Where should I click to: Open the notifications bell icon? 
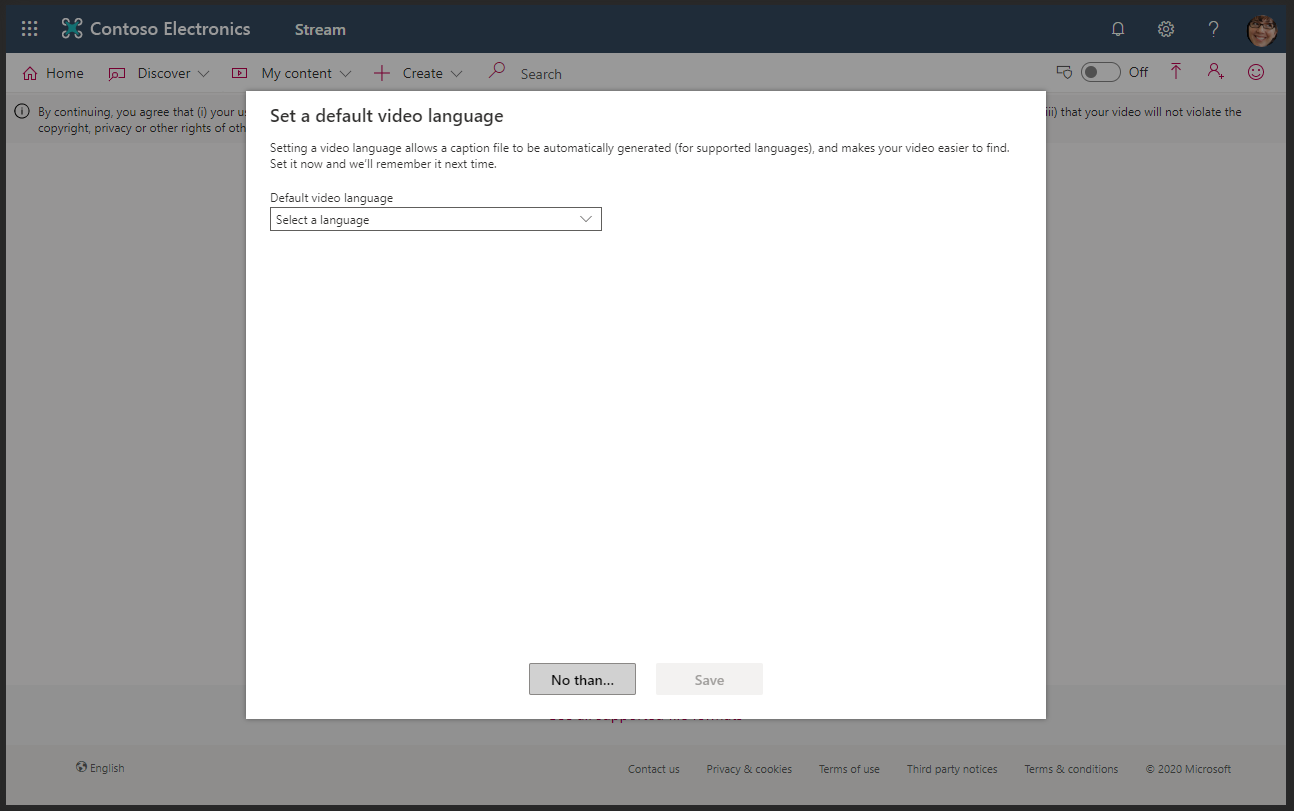point(1118,29)
